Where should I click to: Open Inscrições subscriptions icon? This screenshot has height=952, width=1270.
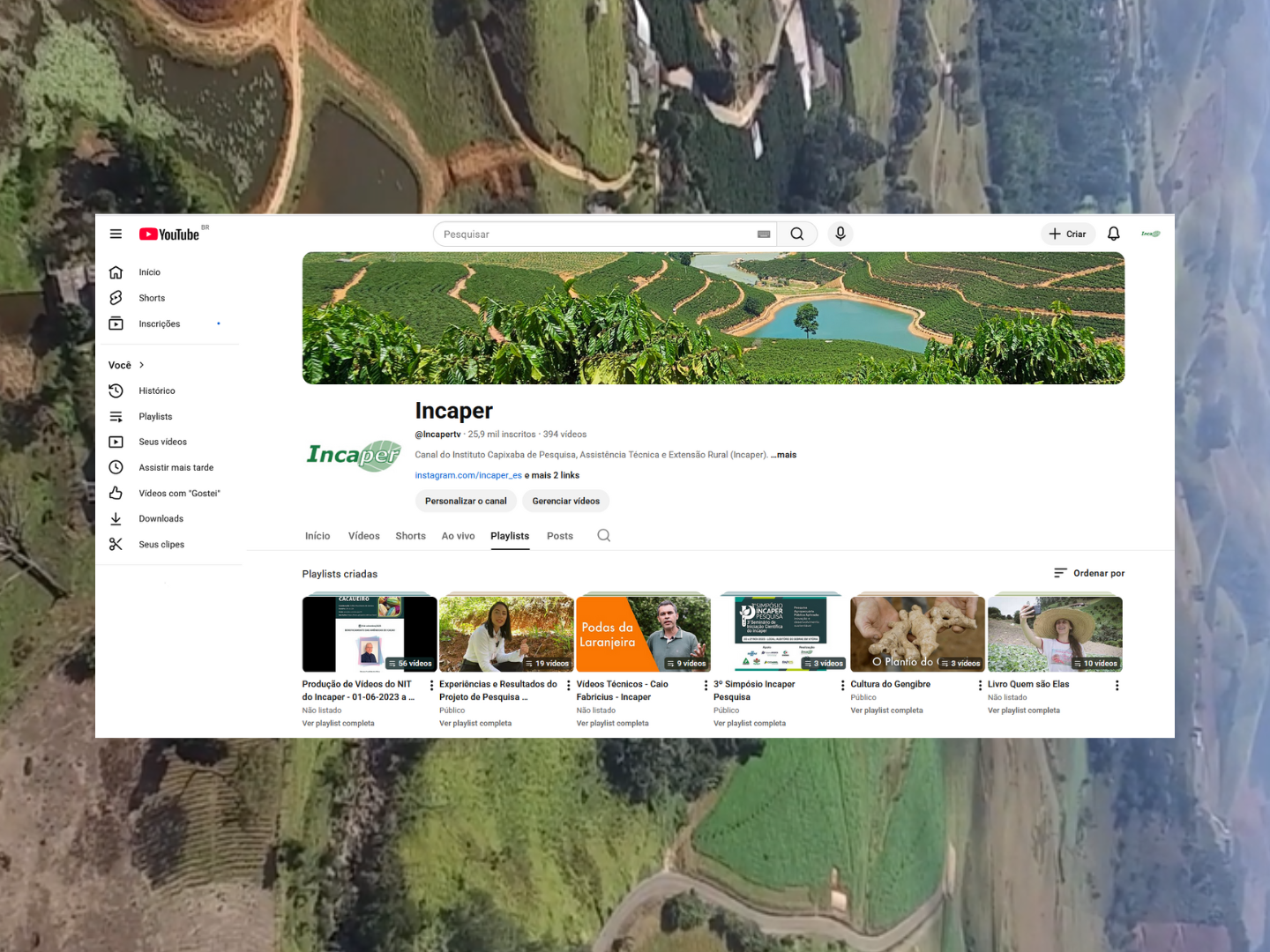click(116, 324)
